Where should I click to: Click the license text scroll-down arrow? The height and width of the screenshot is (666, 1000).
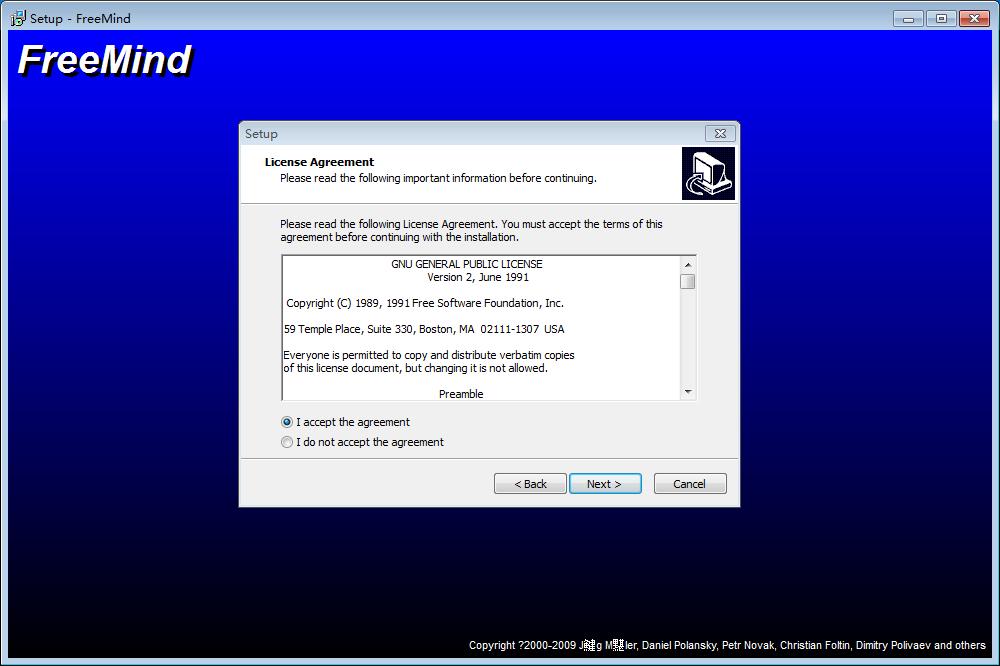click(688, 392)
